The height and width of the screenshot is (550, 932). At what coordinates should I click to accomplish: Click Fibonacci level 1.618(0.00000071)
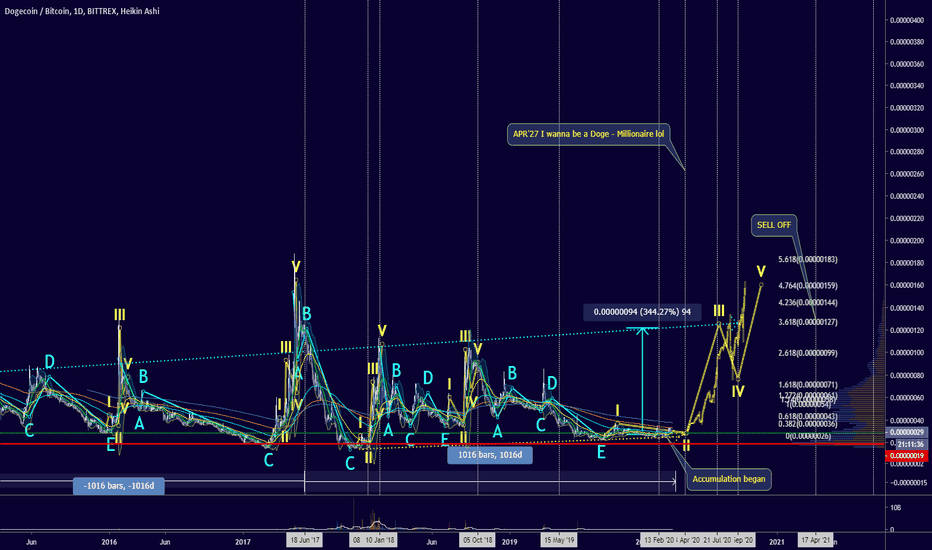pyautogui.click(x=808, y=385)
